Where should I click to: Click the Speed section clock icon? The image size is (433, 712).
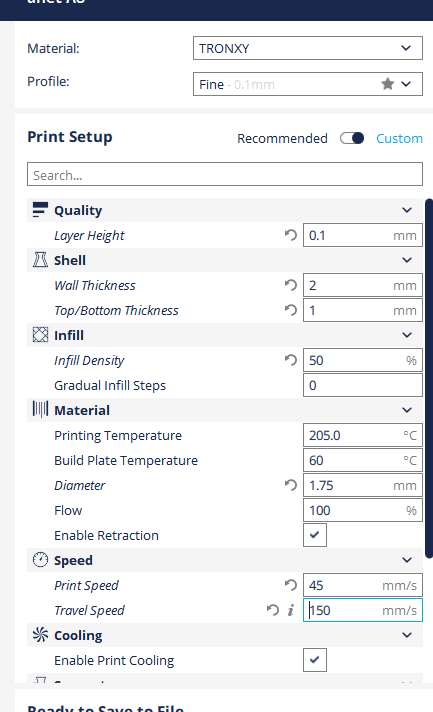tap(40, 560)
